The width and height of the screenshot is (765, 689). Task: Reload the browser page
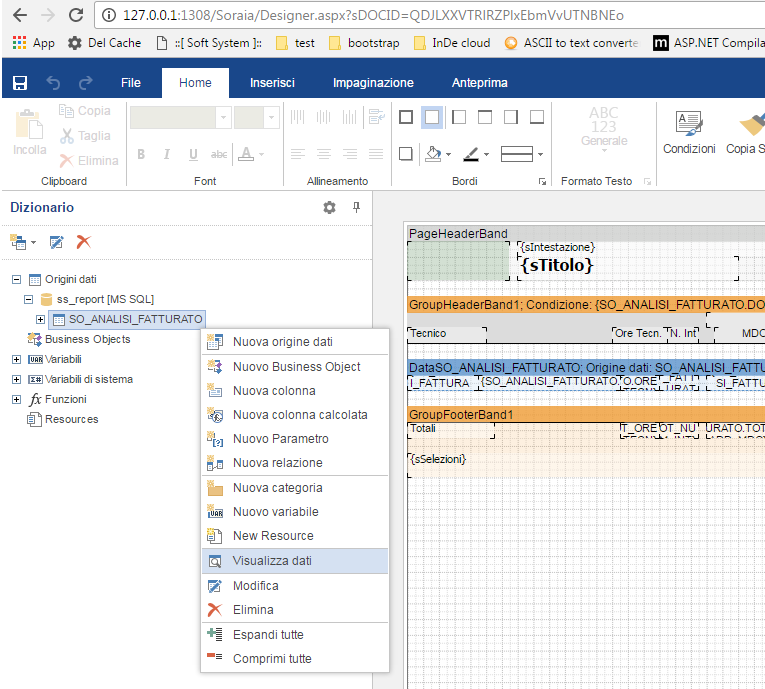(76, 15)
